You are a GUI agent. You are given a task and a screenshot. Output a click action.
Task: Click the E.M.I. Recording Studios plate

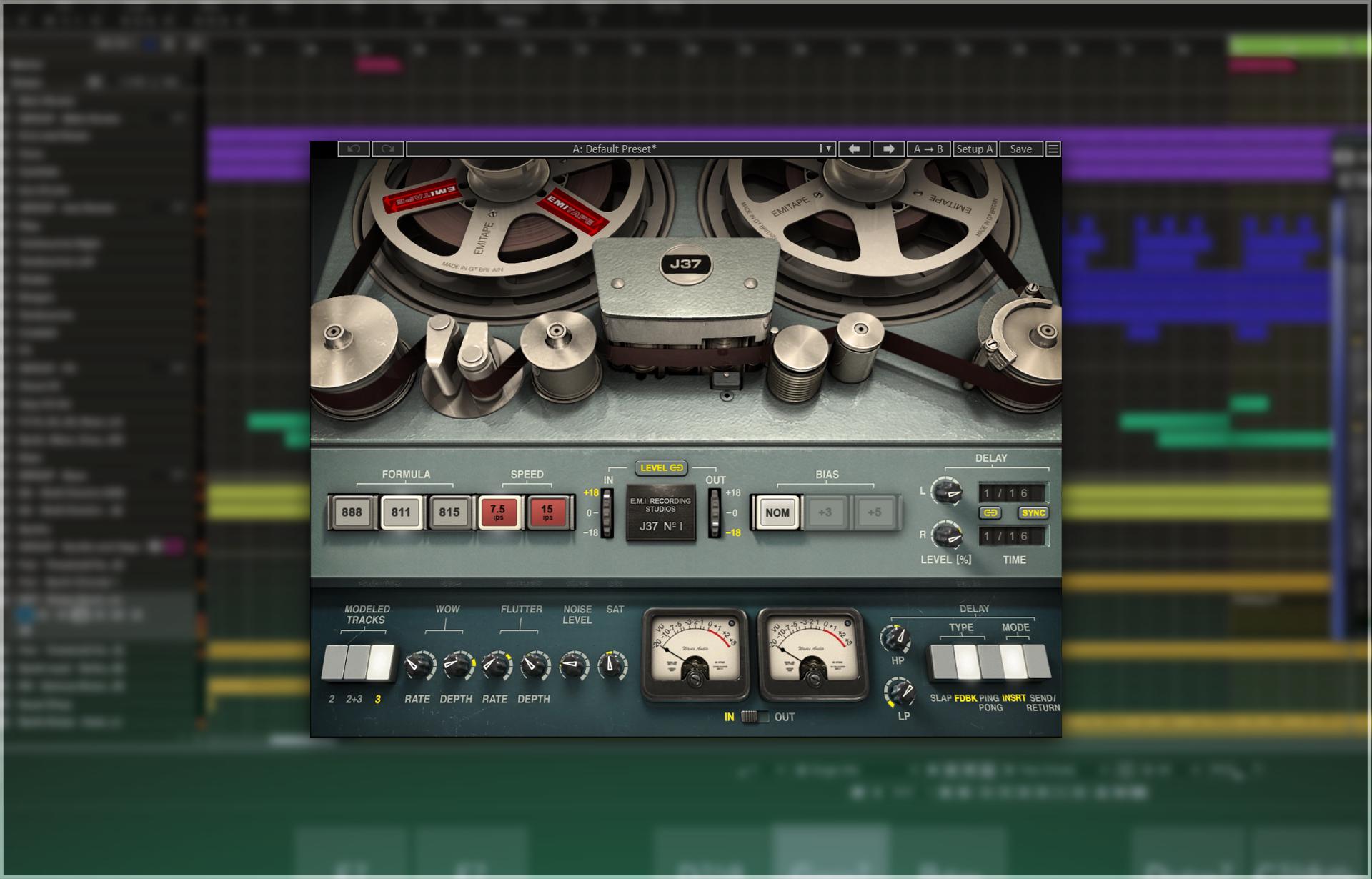pos(661,514)
